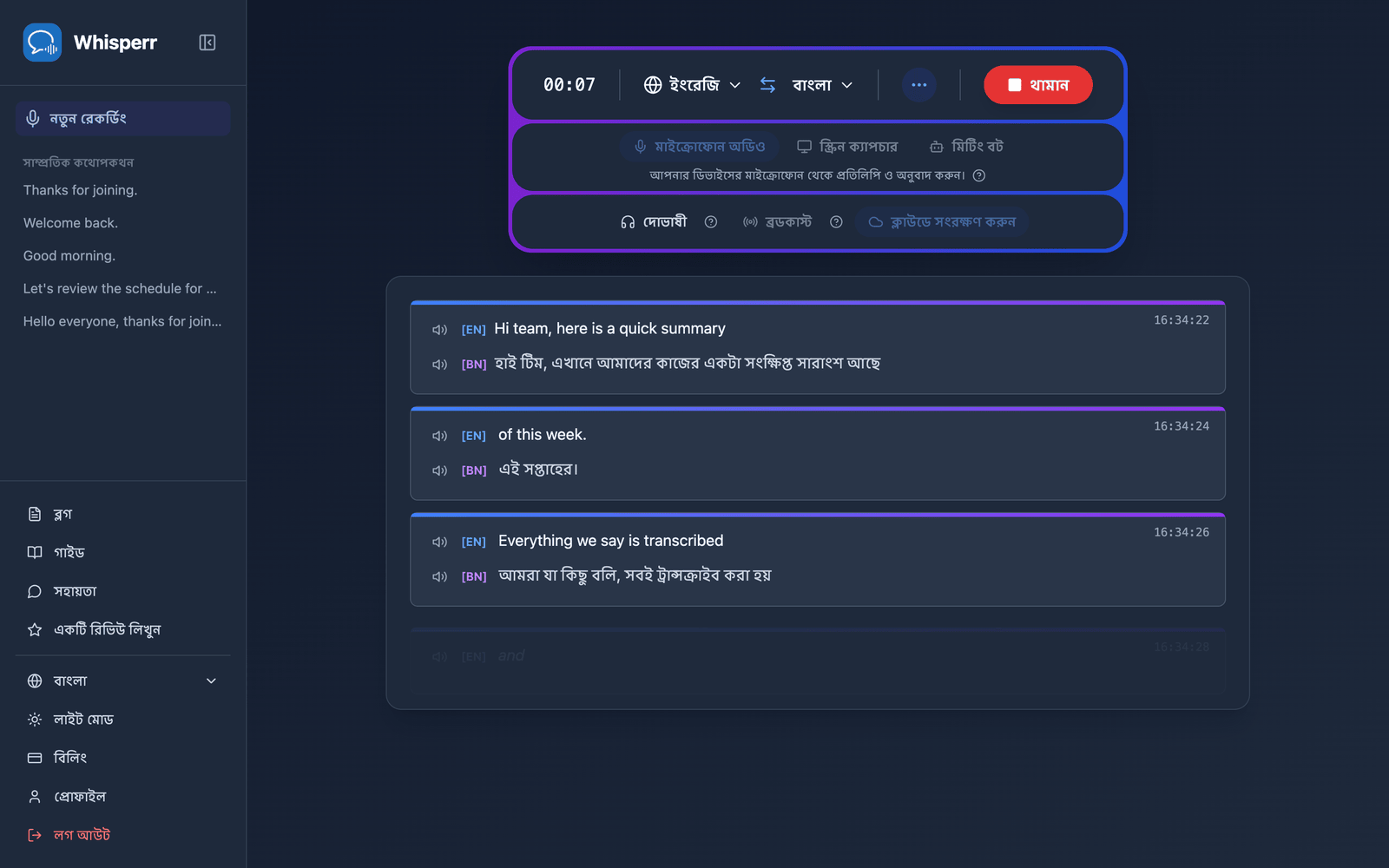This screenshot has width=1389, height=868.
Task: Open the বাংলা target language dropdown
Action: point(822,85)
